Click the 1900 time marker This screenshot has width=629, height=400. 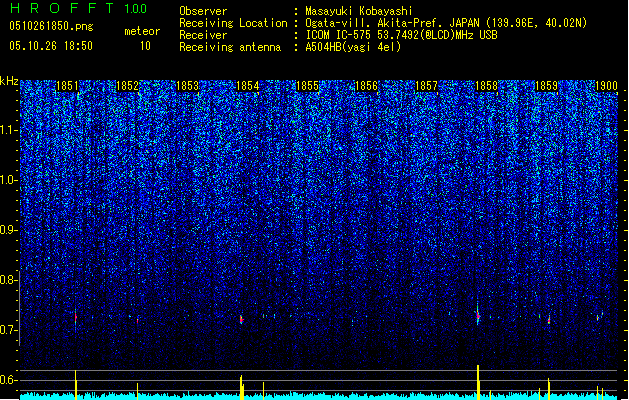coord(606,86)
